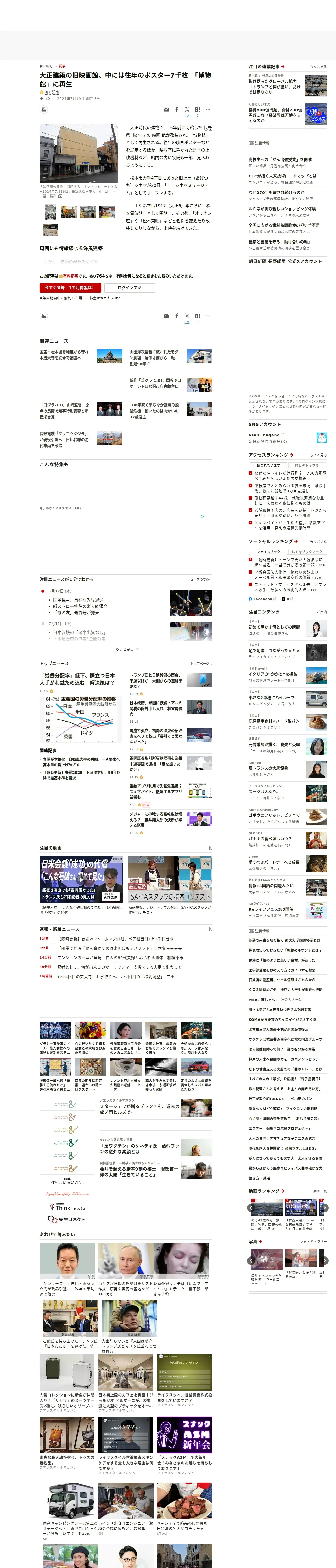Viewport: 336px width, 1568px height.
Task: Click the ログインする button
Action: tap(129, 288)
